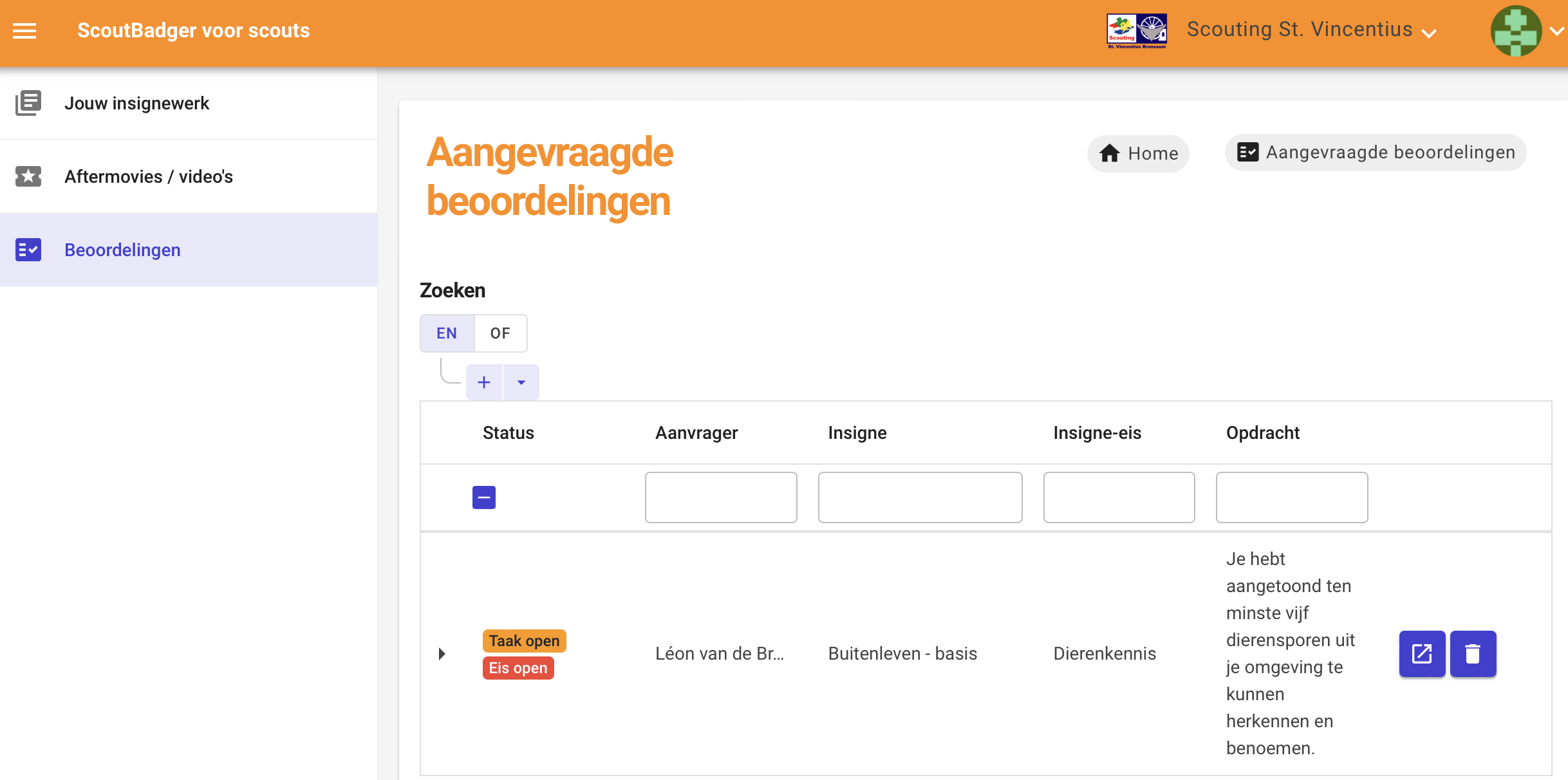Go to Home breadcrumb
The image size is (1568, 780).
click(x=1138, y=153)
